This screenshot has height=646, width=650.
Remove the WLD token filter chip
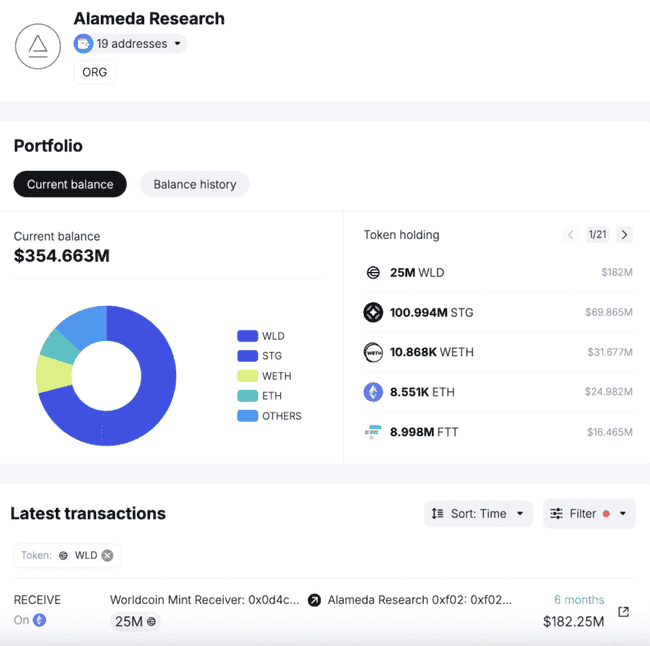click(107, 555)
